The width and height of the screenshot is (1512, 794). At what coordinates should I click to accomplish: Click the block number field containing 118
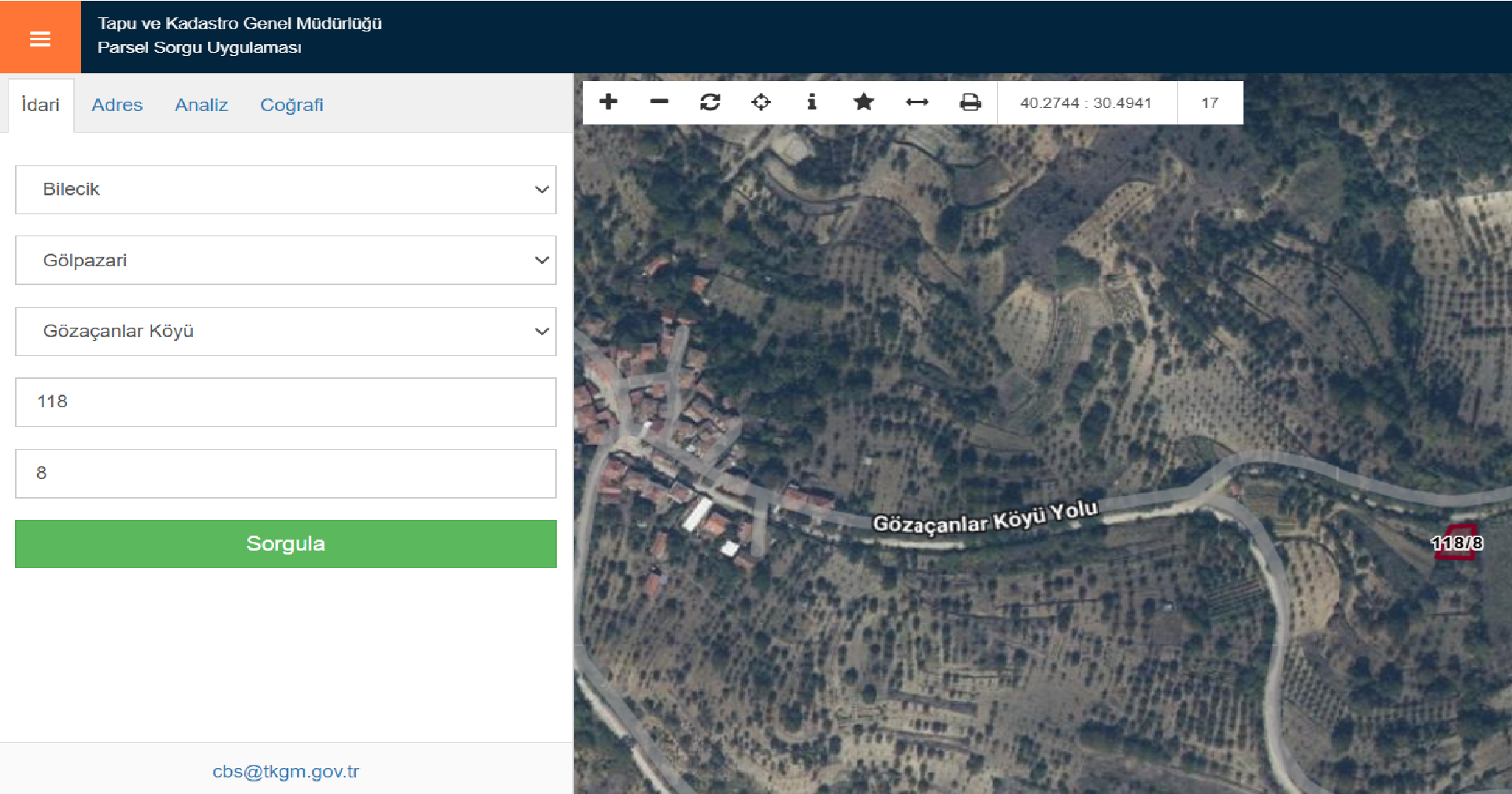(x=286, y=403)
